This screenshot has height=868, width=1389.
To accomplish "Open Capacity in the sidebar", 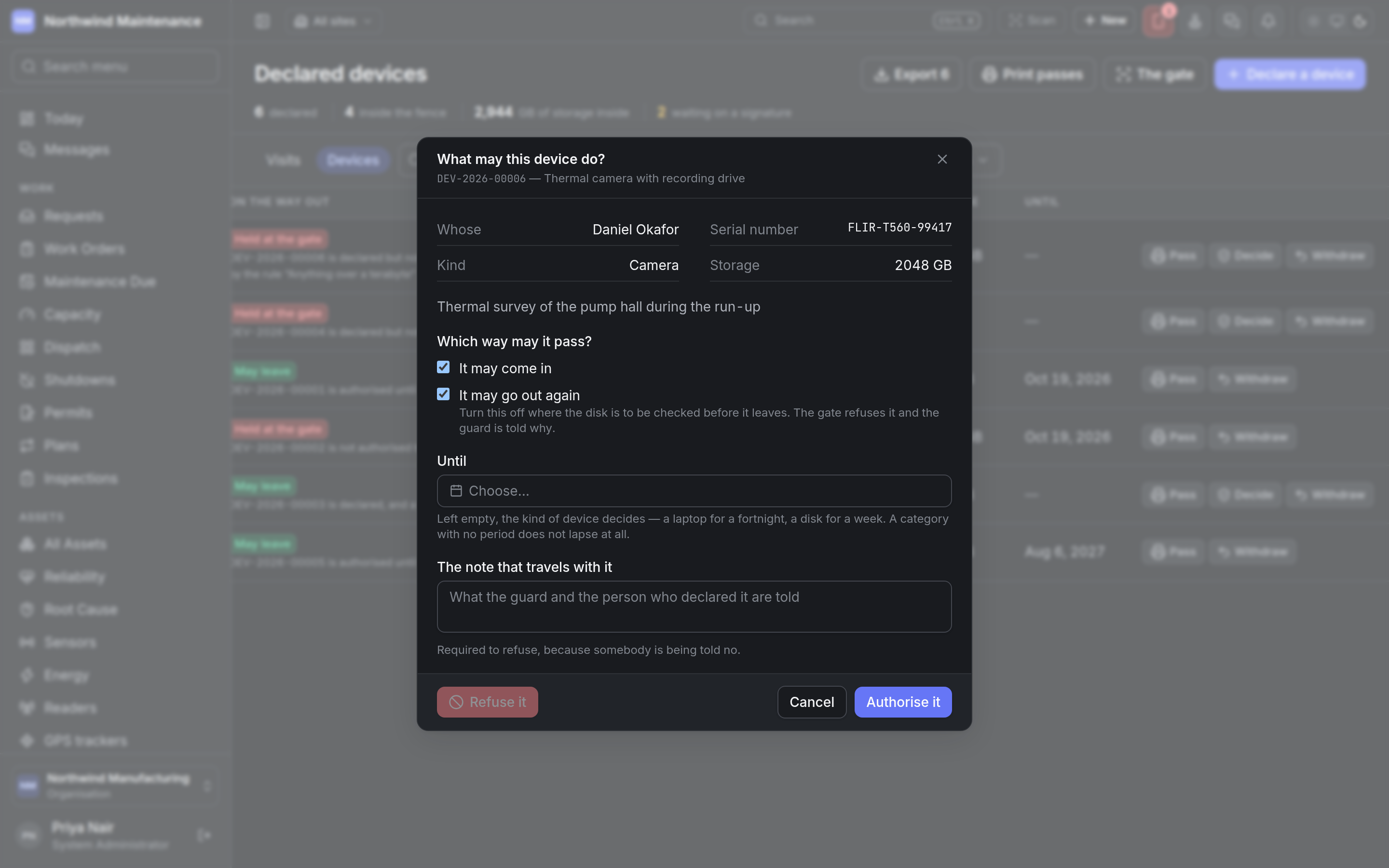I will click(115, 314).
